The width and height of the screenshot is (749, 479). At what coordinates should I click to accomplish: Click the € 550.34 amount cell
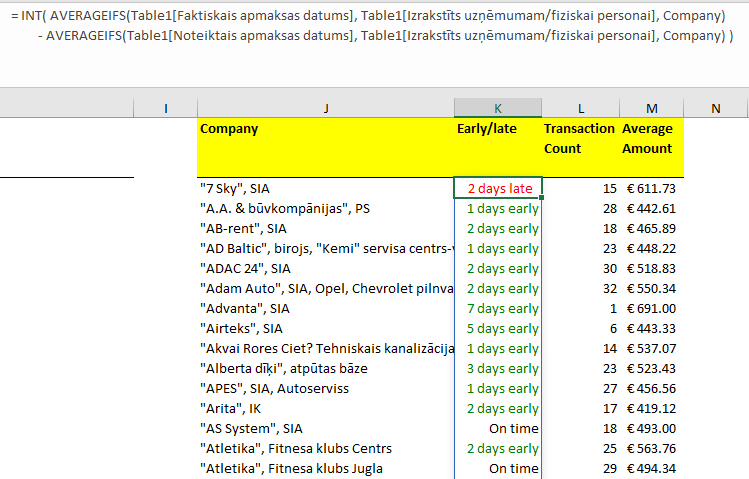pyautogui.click(x=652, y=288)
